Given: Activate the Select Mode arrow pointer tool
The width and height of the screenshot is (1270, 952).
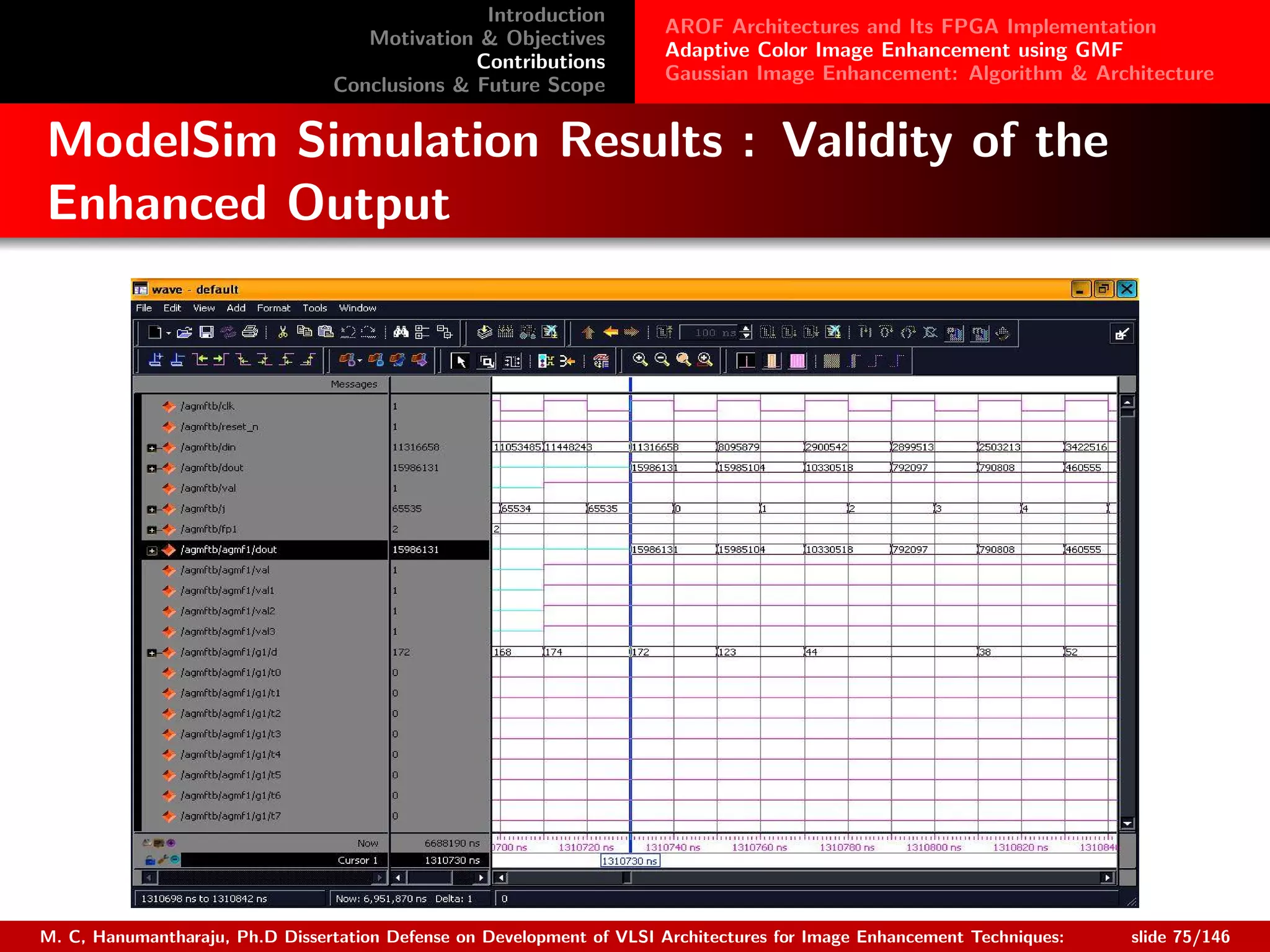Looking at the screenshot, I should (x=460, y=361).
